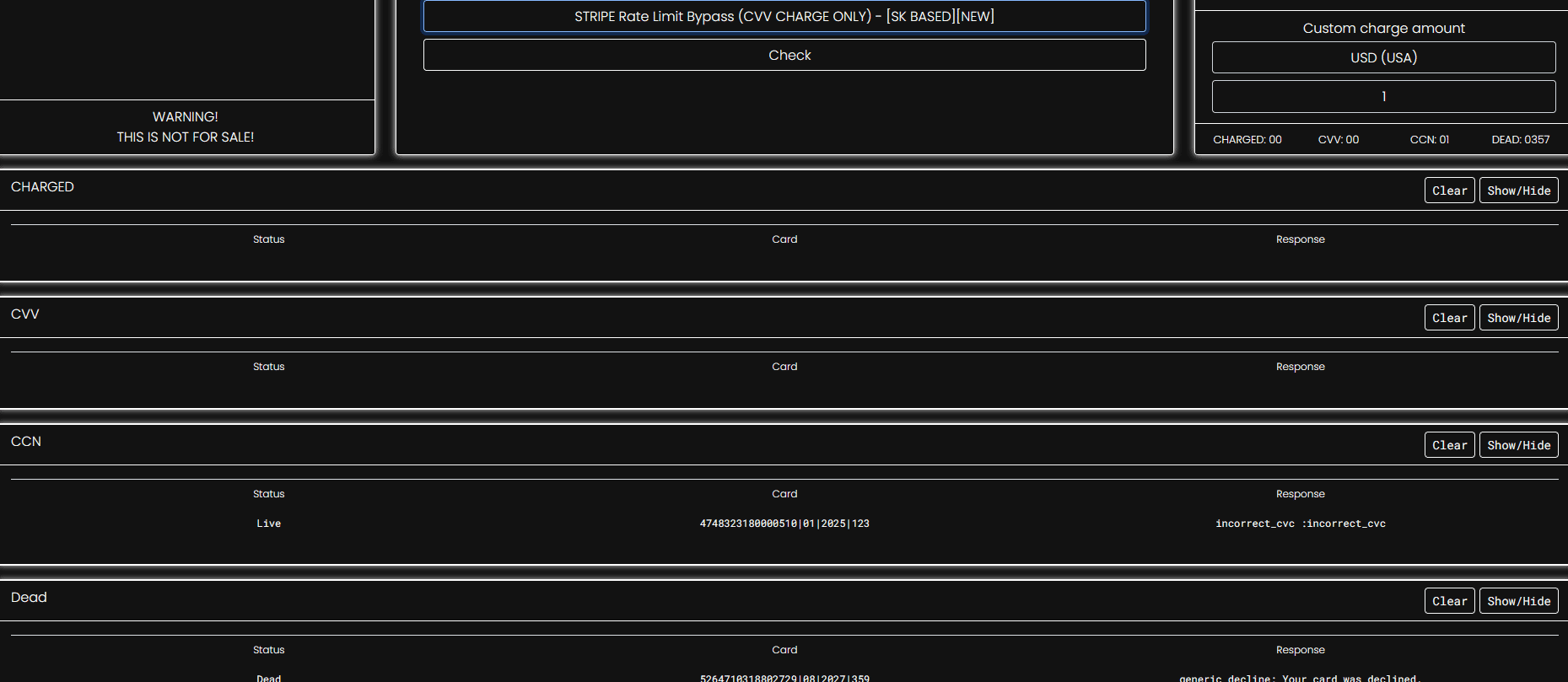Click the "Custom charge amount" label
The image size is (1568, 682).
1383,28
